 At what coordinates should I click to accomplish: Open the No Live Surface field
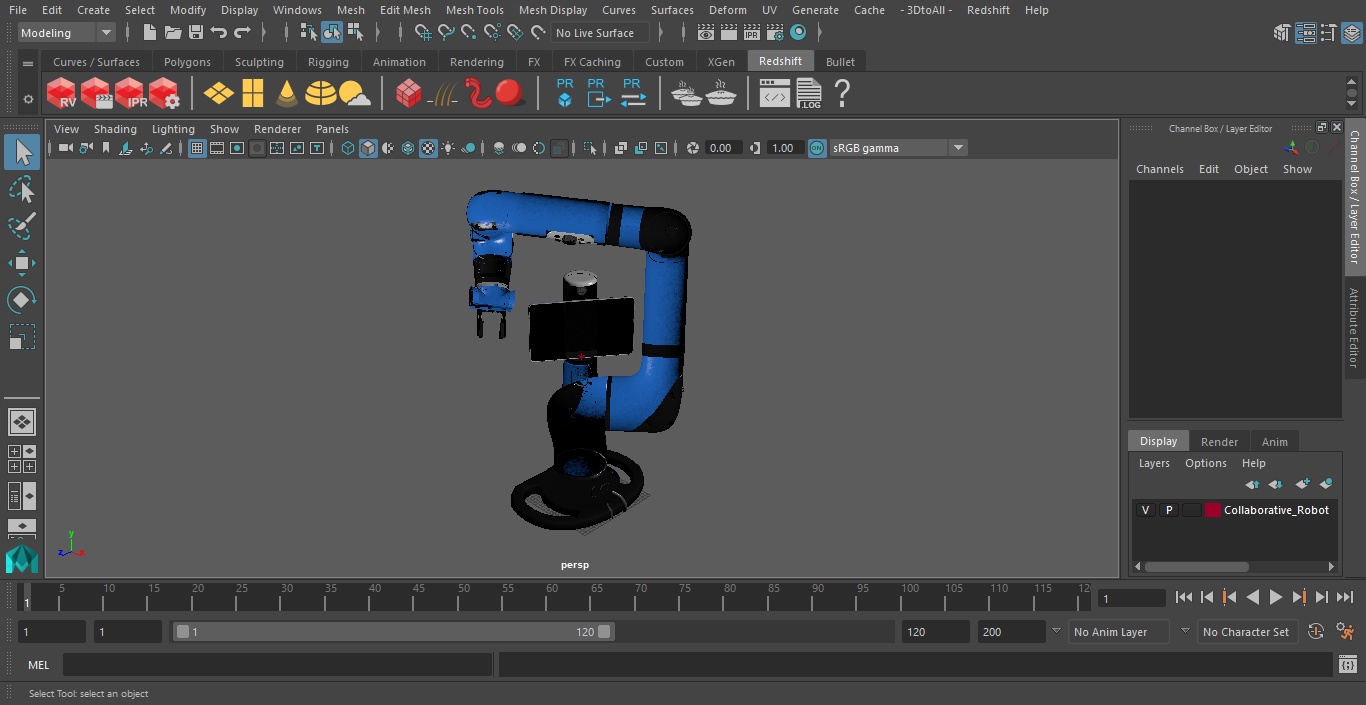click(601, 33)
